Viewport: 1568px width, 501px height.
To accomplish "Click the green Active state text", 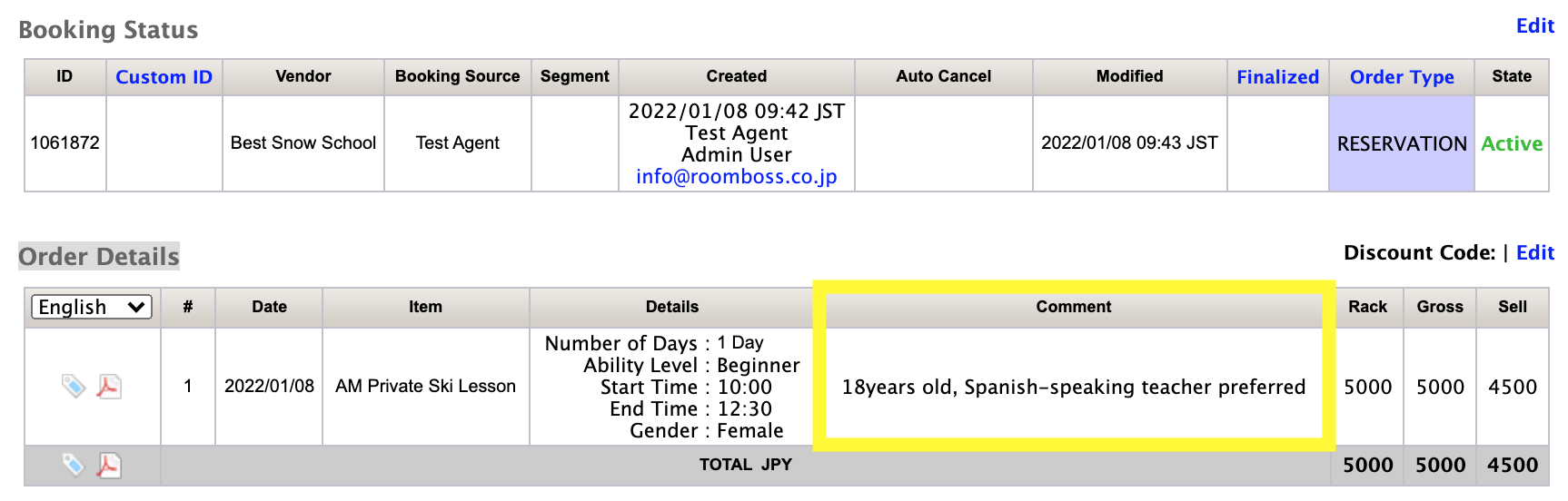I will tap(1511, 143).
